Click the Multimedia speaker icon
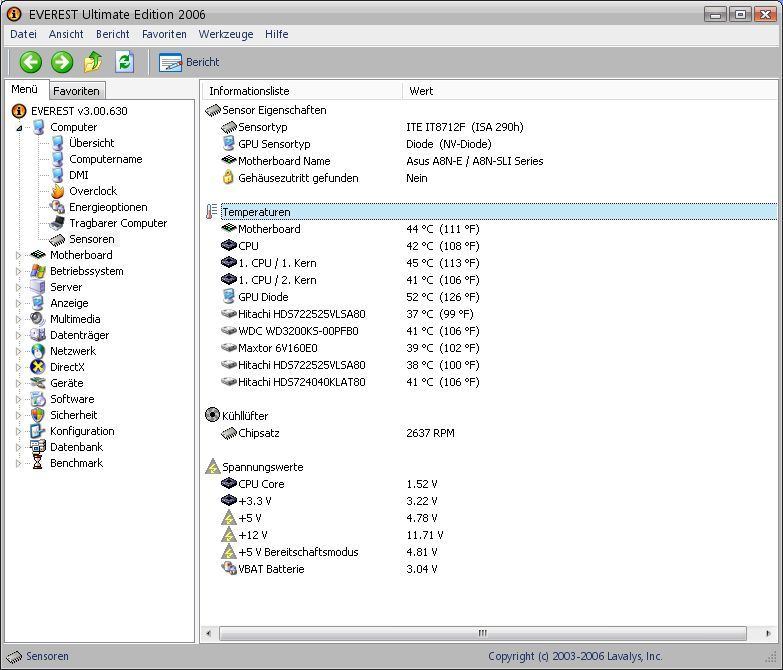 tap(38, 319)
